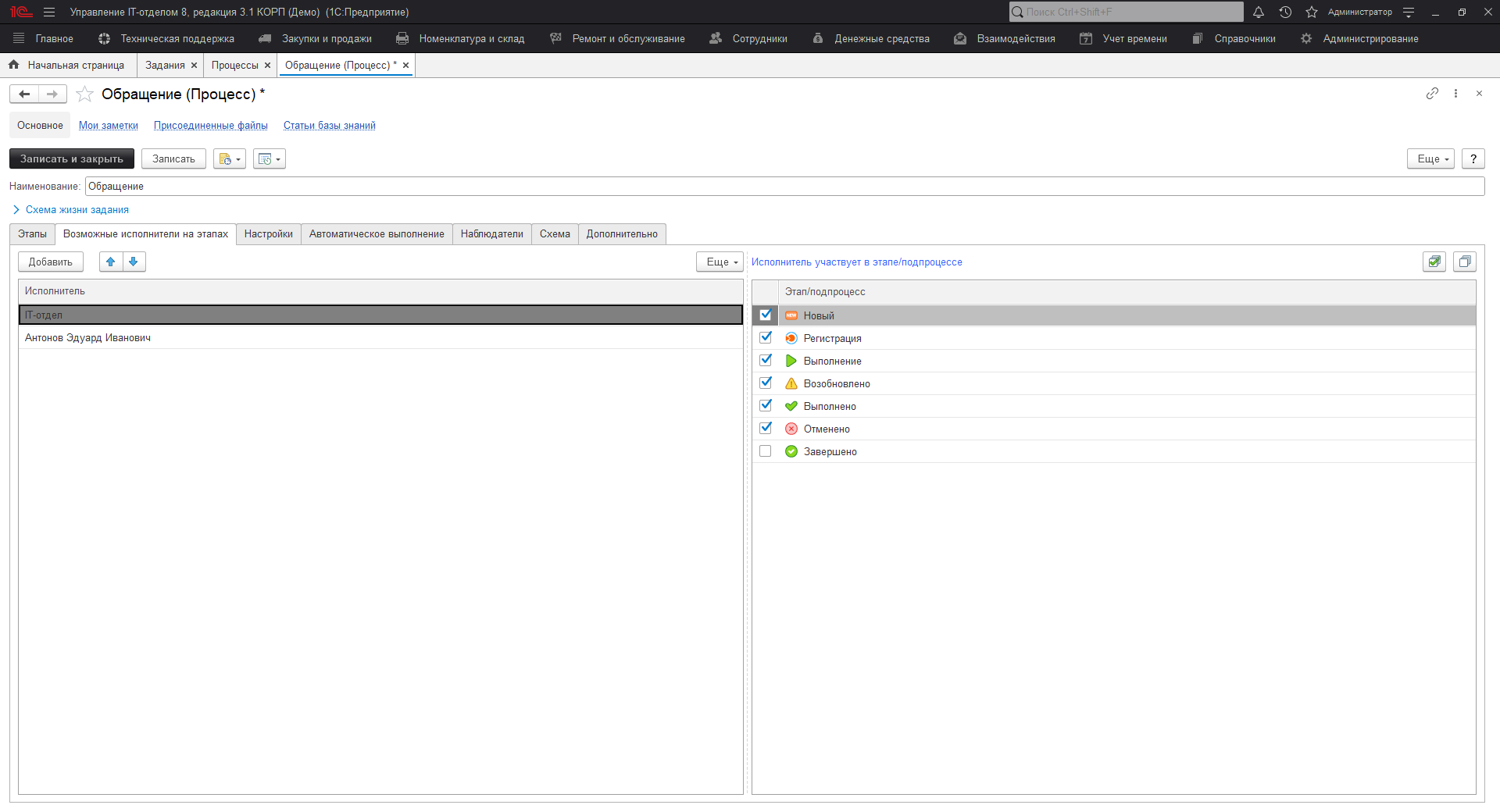Click the Ремонт и обслуживание section icon
This screenshot has width=1500, height=812.
[555, 37]
